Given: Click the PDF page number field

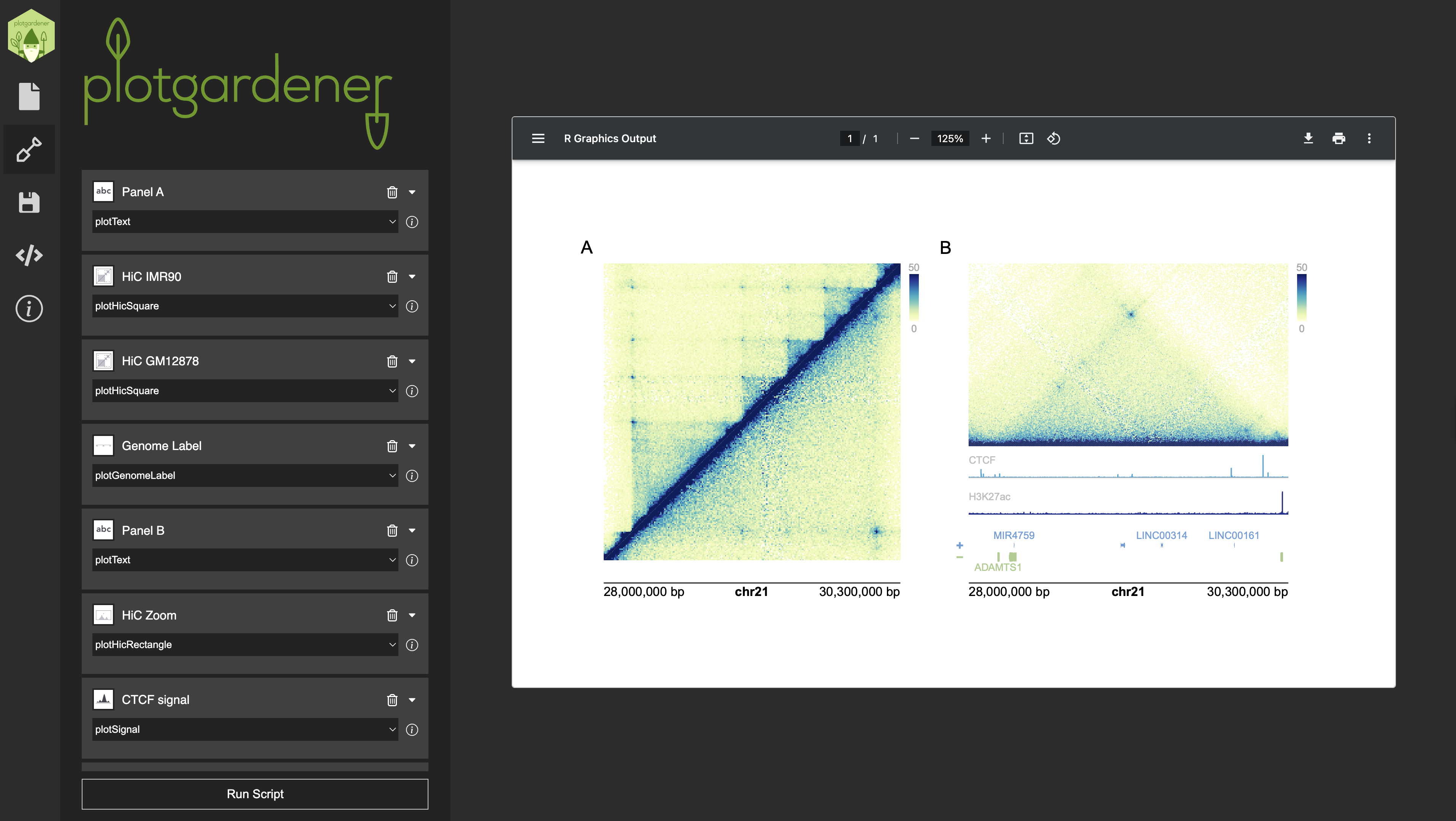Looking at the screenshot, I should point(850,138).
